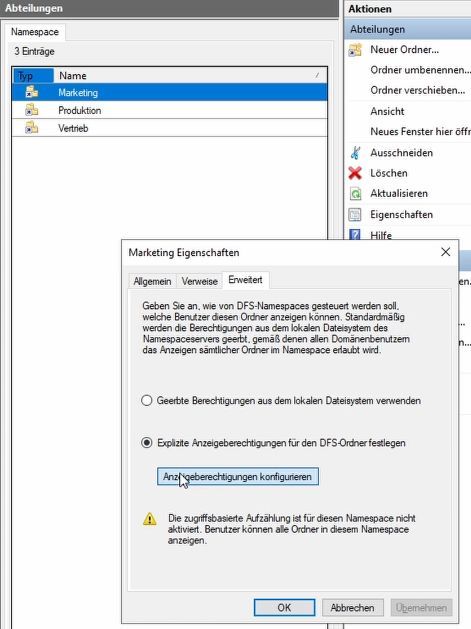The height and width of the screenshot is (629, 471).
Task: Choose Ordner umbenennen action
Action: click(x=420, y=70)
